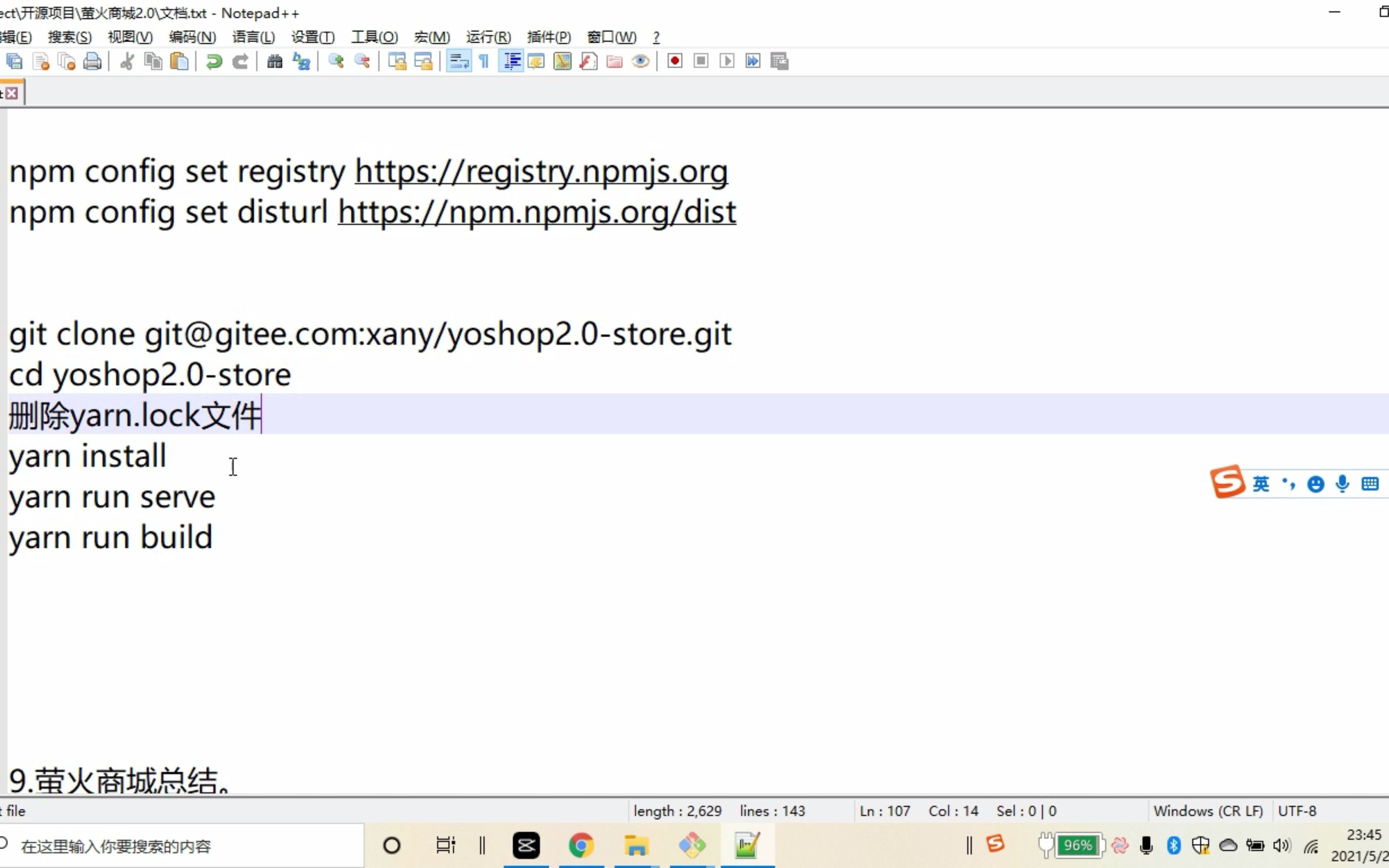Click the Paste clipboard icon
The height and width of the screenshot is (868, 1389).
coord(180,61)
